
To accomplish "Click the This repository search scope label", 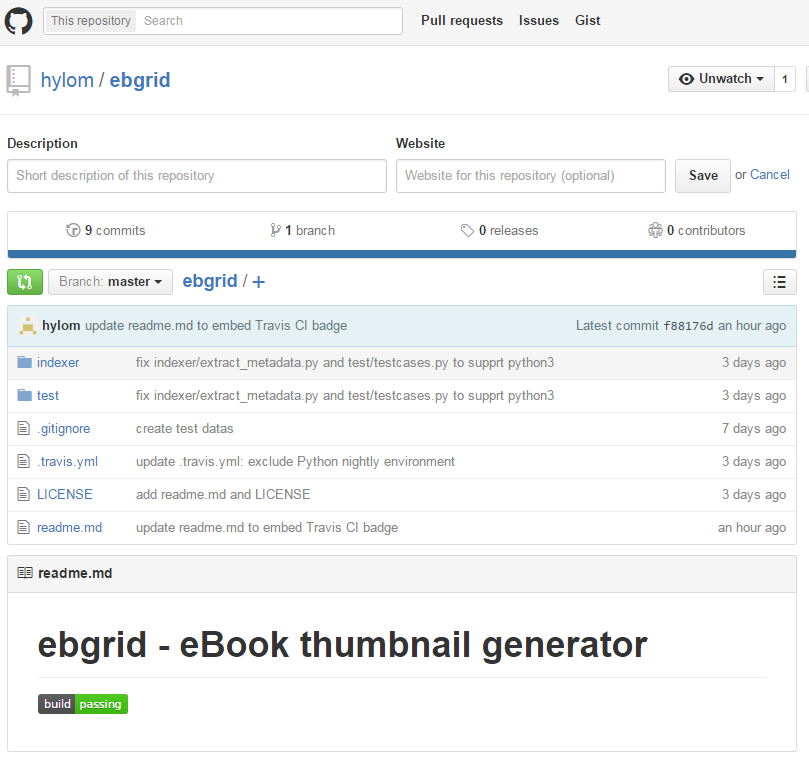I will tap(91, 21).
